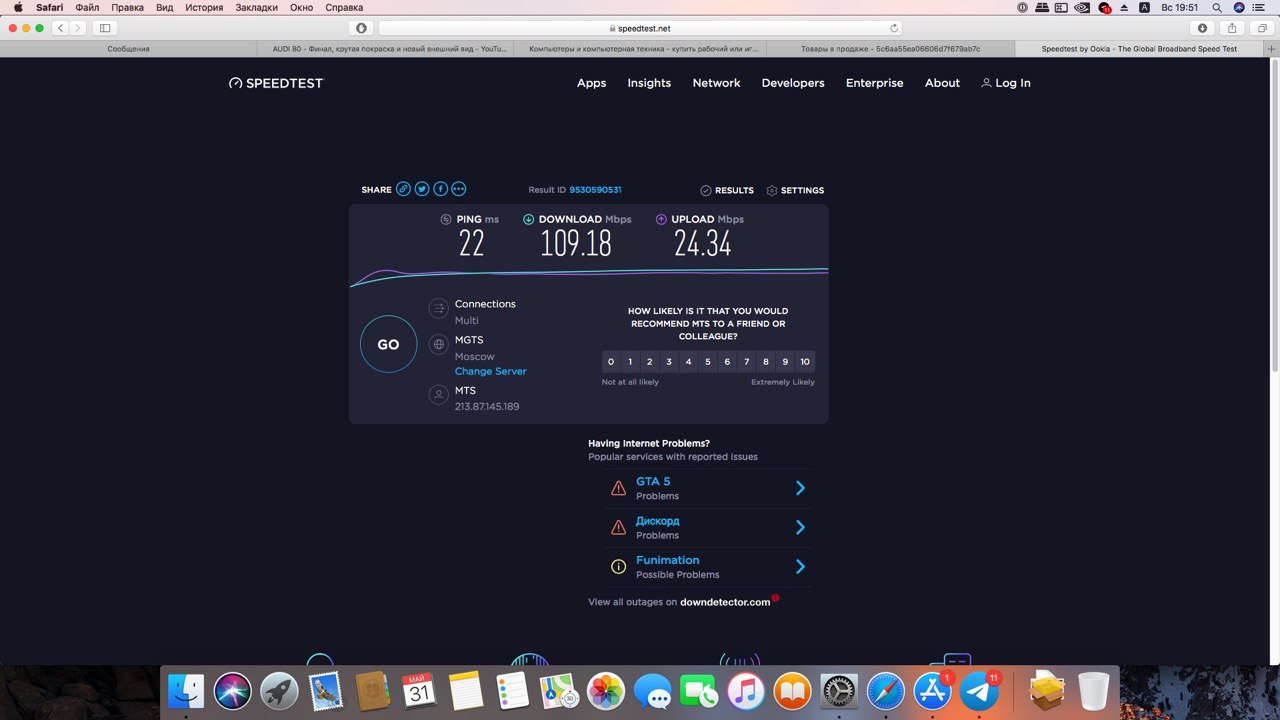Image resolution: width=1280 pixels, height=720 pixels.
Task: Open the About navigation item
Action: click(x=942, y=83)
